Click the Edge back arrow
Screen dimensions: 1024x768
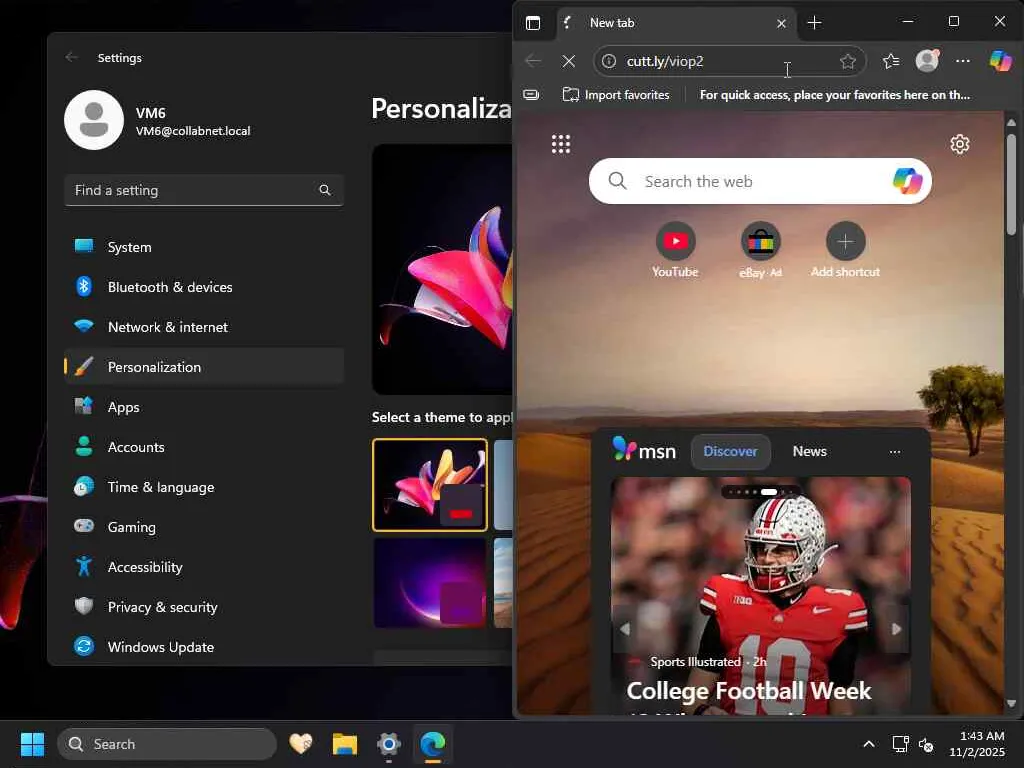[533, 61]
